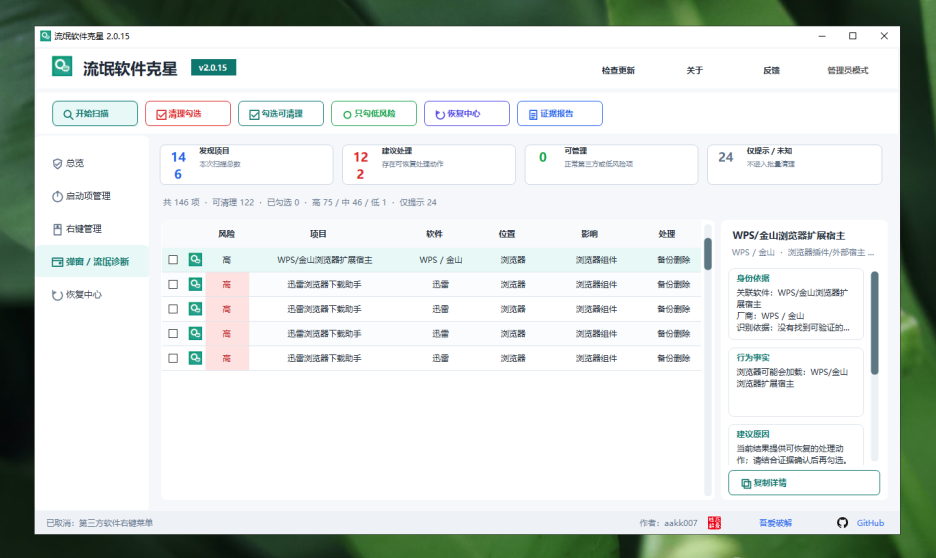Image resolution: width=936 pixels, height=558 pixels.
Task: Click the green app logo beside 流氓软件克星 heading
Action: [x=62, y=66]
